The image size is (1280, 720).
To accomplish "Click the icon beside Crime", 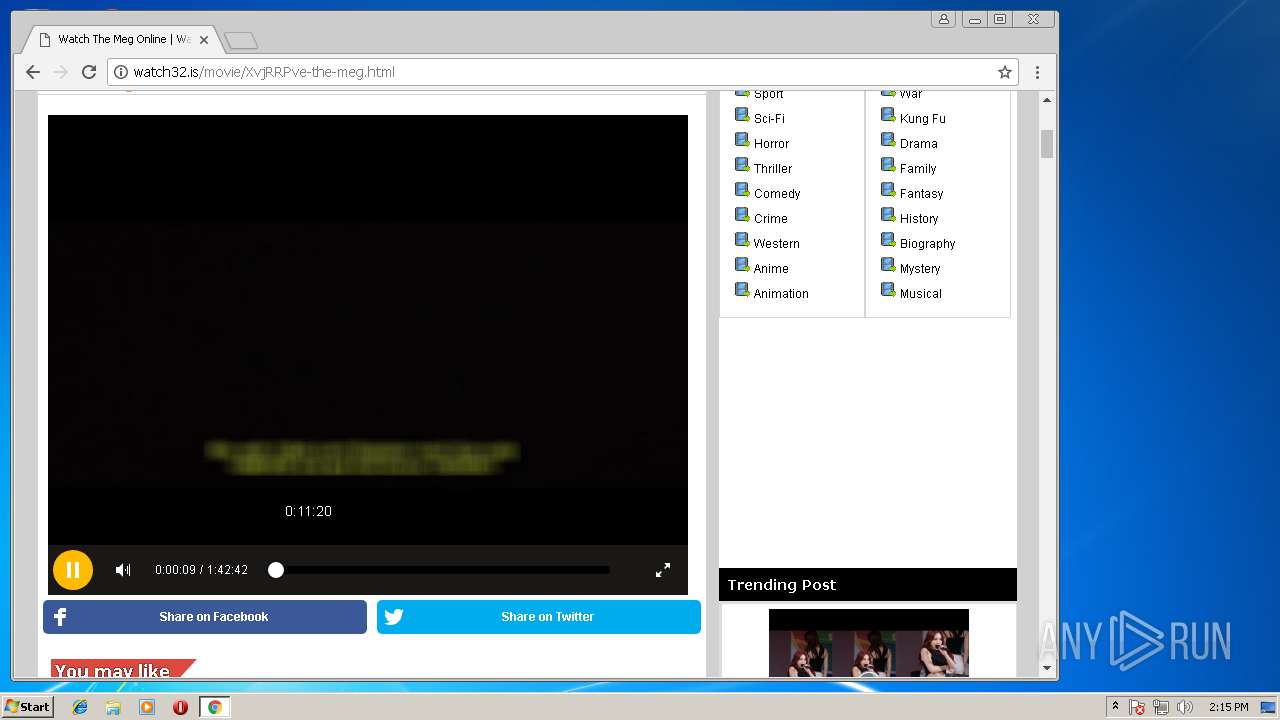I will click(742, 215).
